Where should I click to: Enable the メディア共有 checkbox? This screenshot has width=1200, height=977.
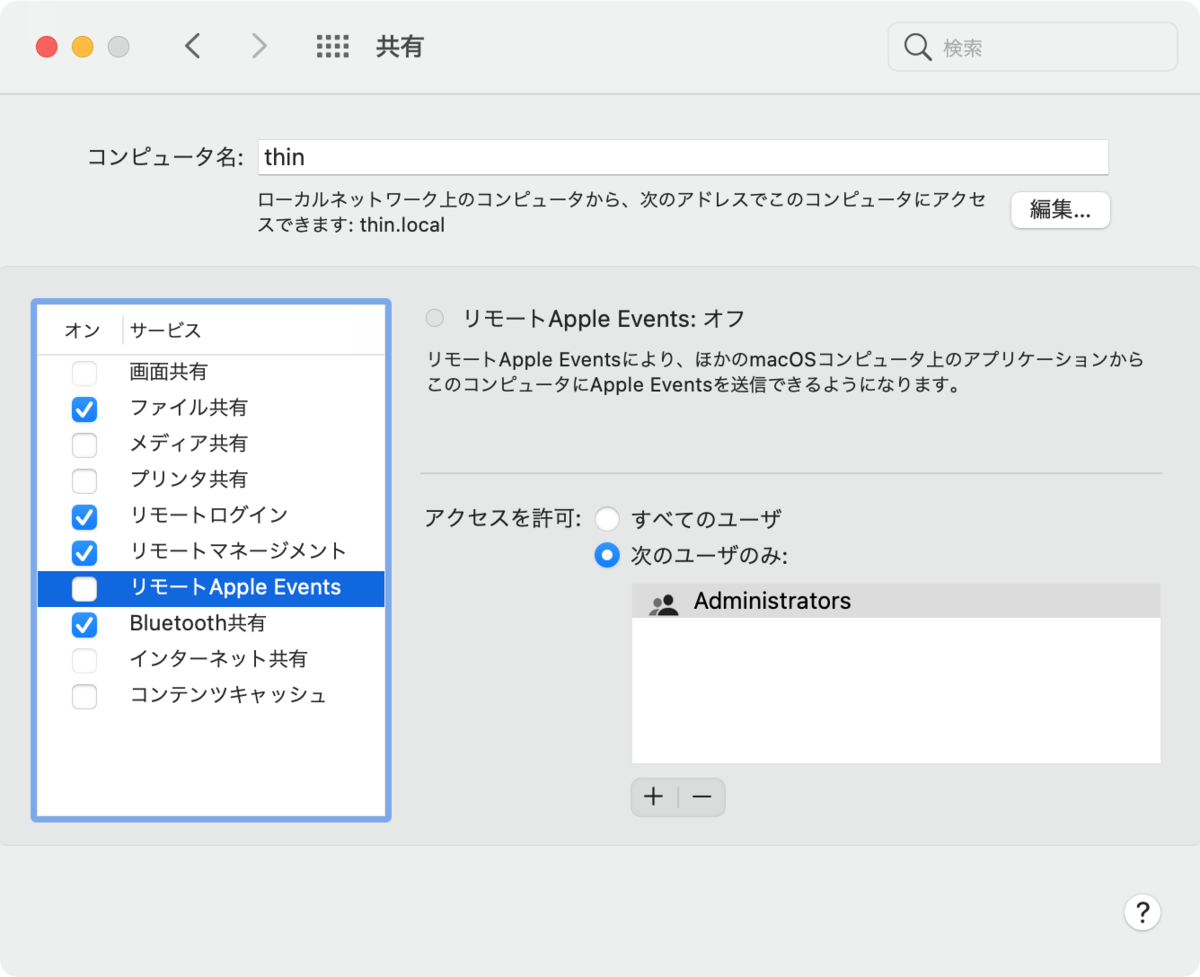(x=85, y=445)
